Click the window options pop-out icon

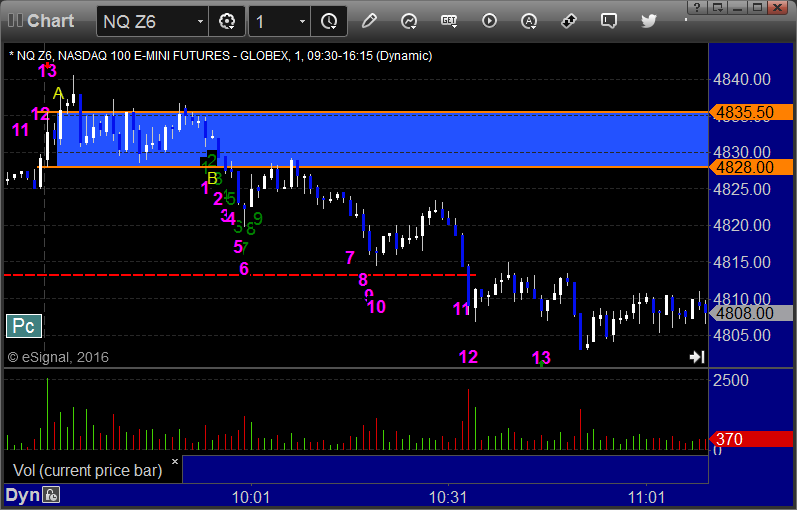pyautogui.click(x=717, y=7)
